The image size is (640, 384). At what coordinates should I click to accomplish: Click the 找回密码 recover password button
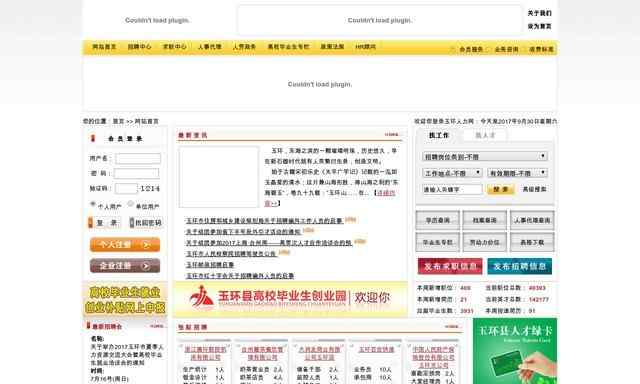pyautogui.click(x=145, y=223)
